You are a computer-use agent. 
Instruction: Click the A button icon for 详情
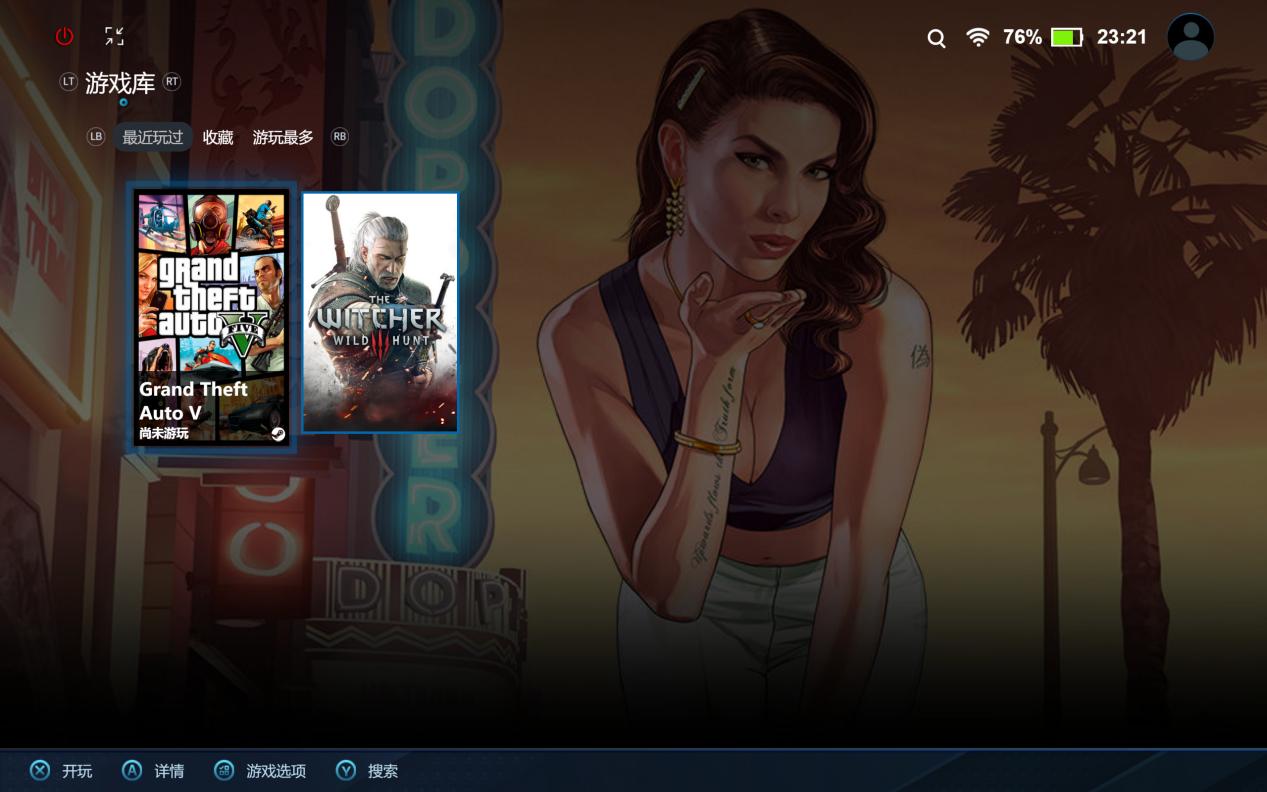(132, 770)
